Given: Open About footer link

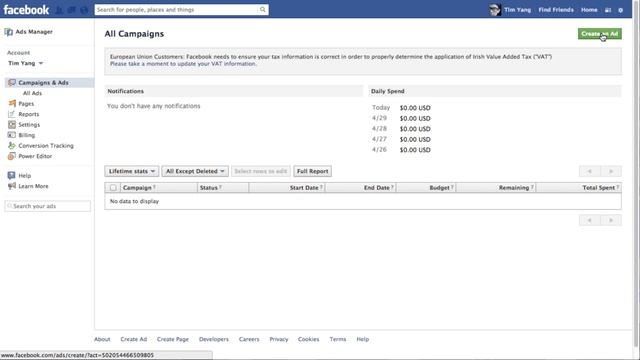Looking at the screenshot, I should click(102, 339).
